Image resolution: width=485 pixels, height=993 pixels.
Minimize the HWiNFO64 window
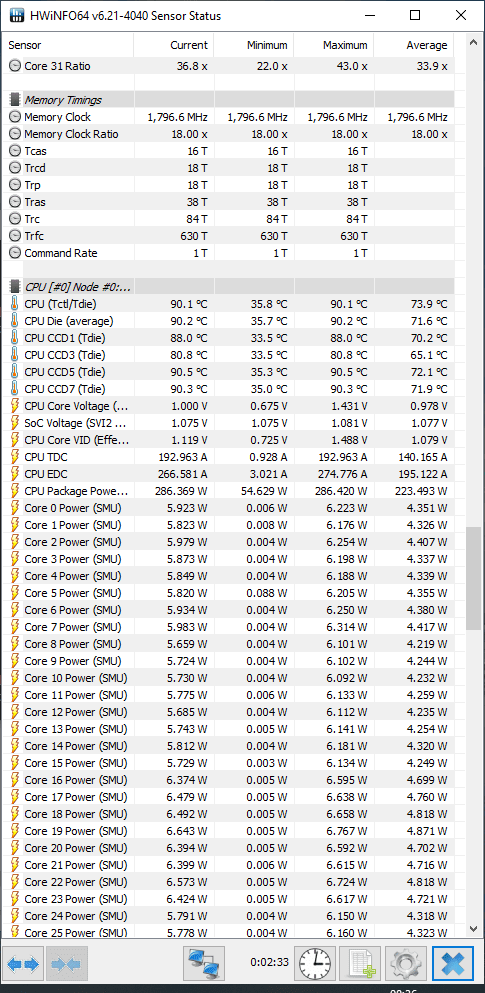point(368,15)
